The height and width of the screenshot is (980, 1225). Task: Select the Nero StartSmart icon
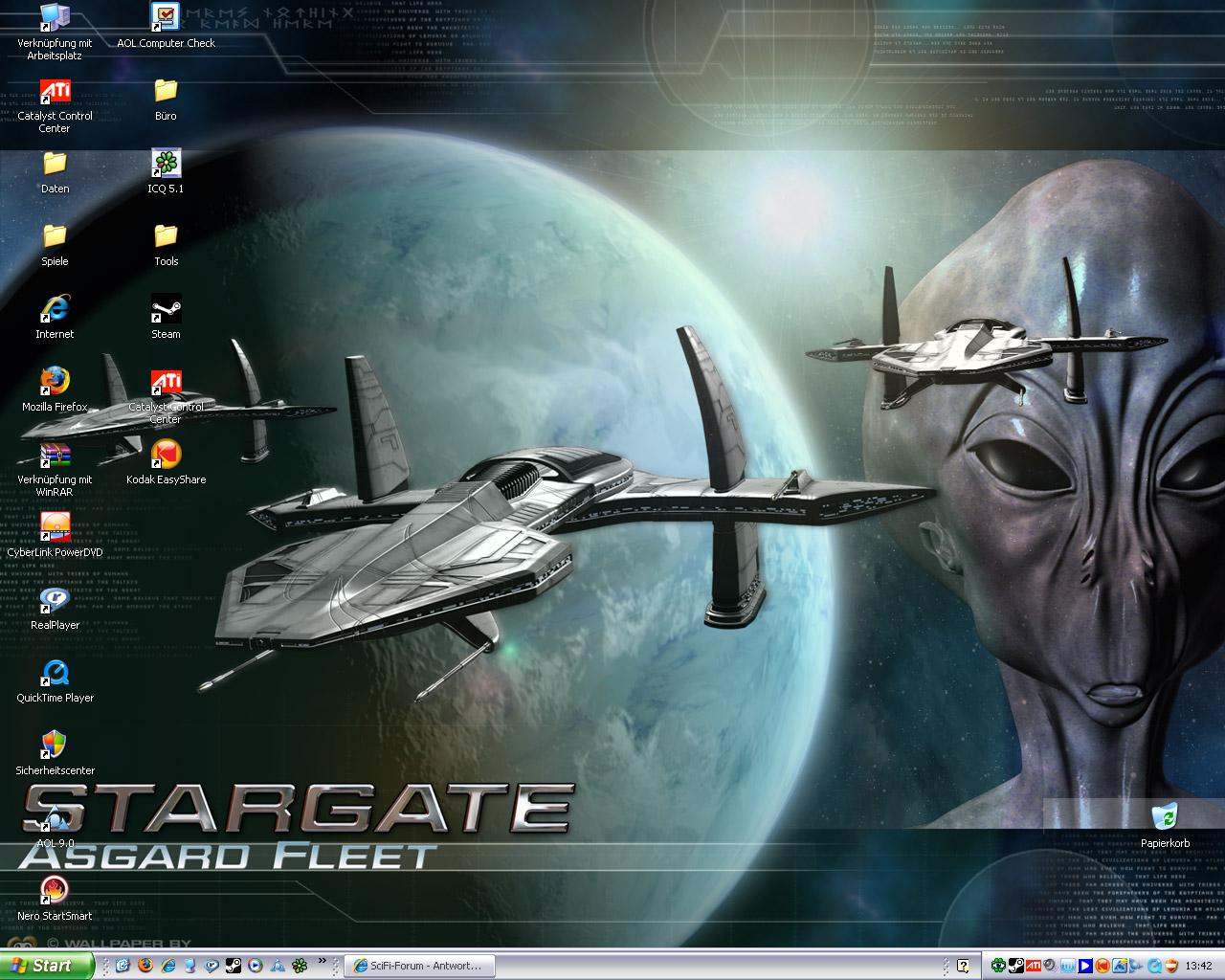click(x=55, y=892)
